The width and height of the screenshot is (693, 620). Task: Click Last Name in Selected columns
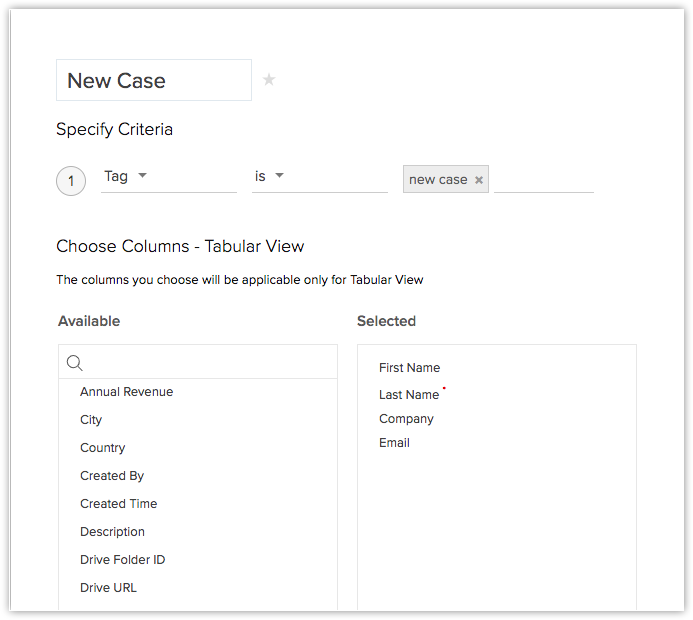409,395
